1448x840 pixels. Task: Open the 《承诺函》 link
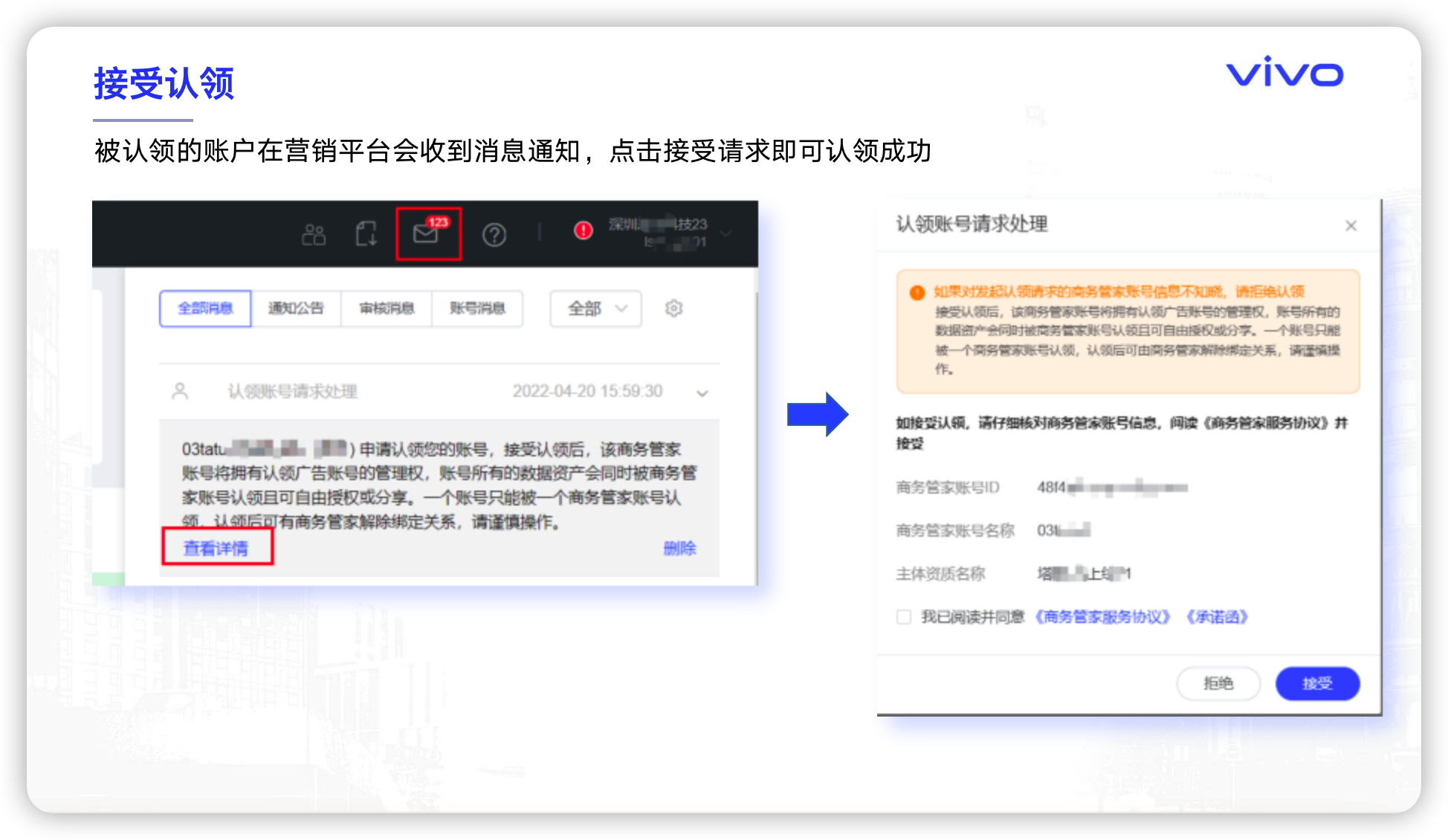[1216, 616]
